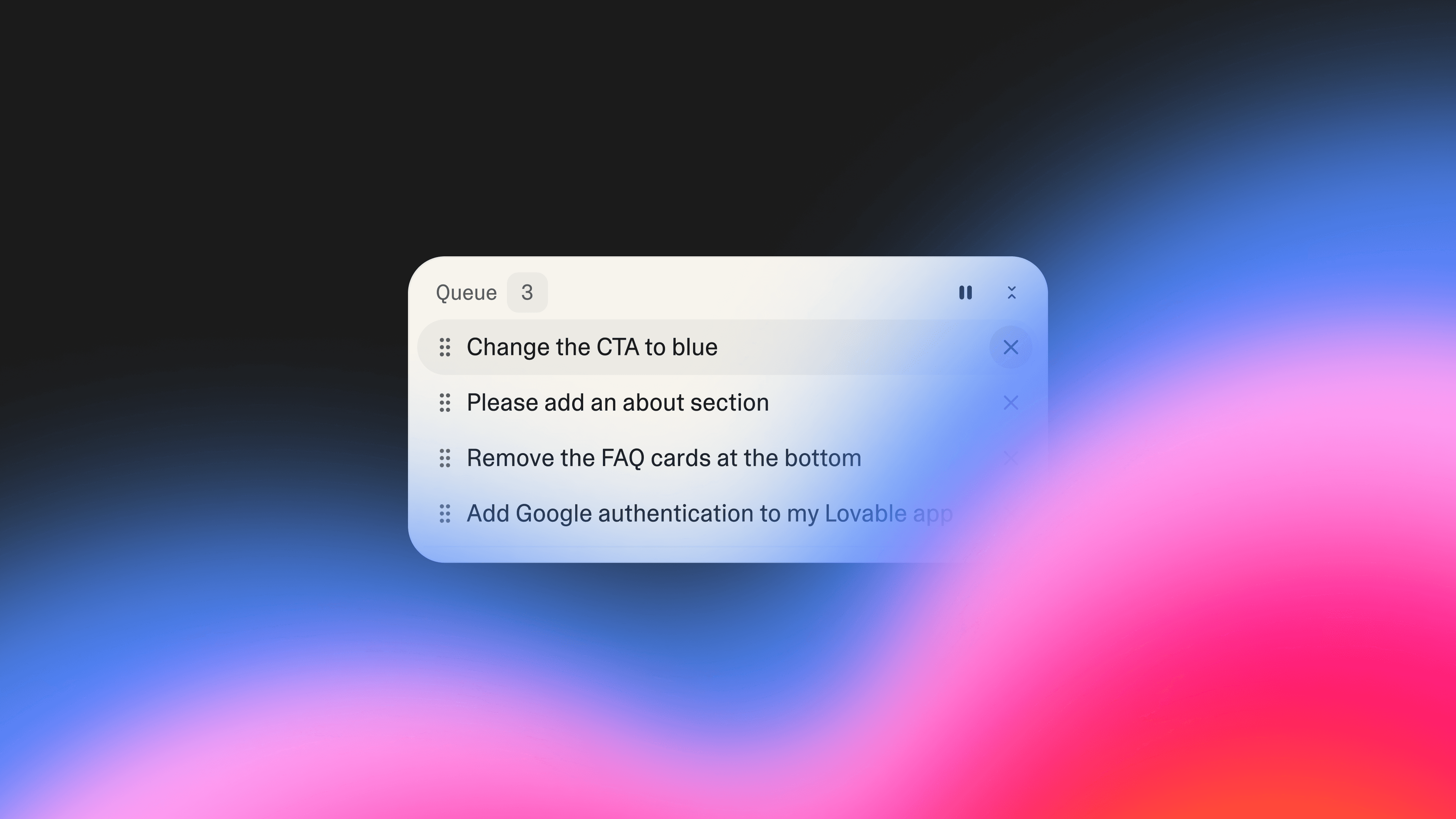1456x819 pixels.
Task: Pause the message queue
Action: point(965,292)
